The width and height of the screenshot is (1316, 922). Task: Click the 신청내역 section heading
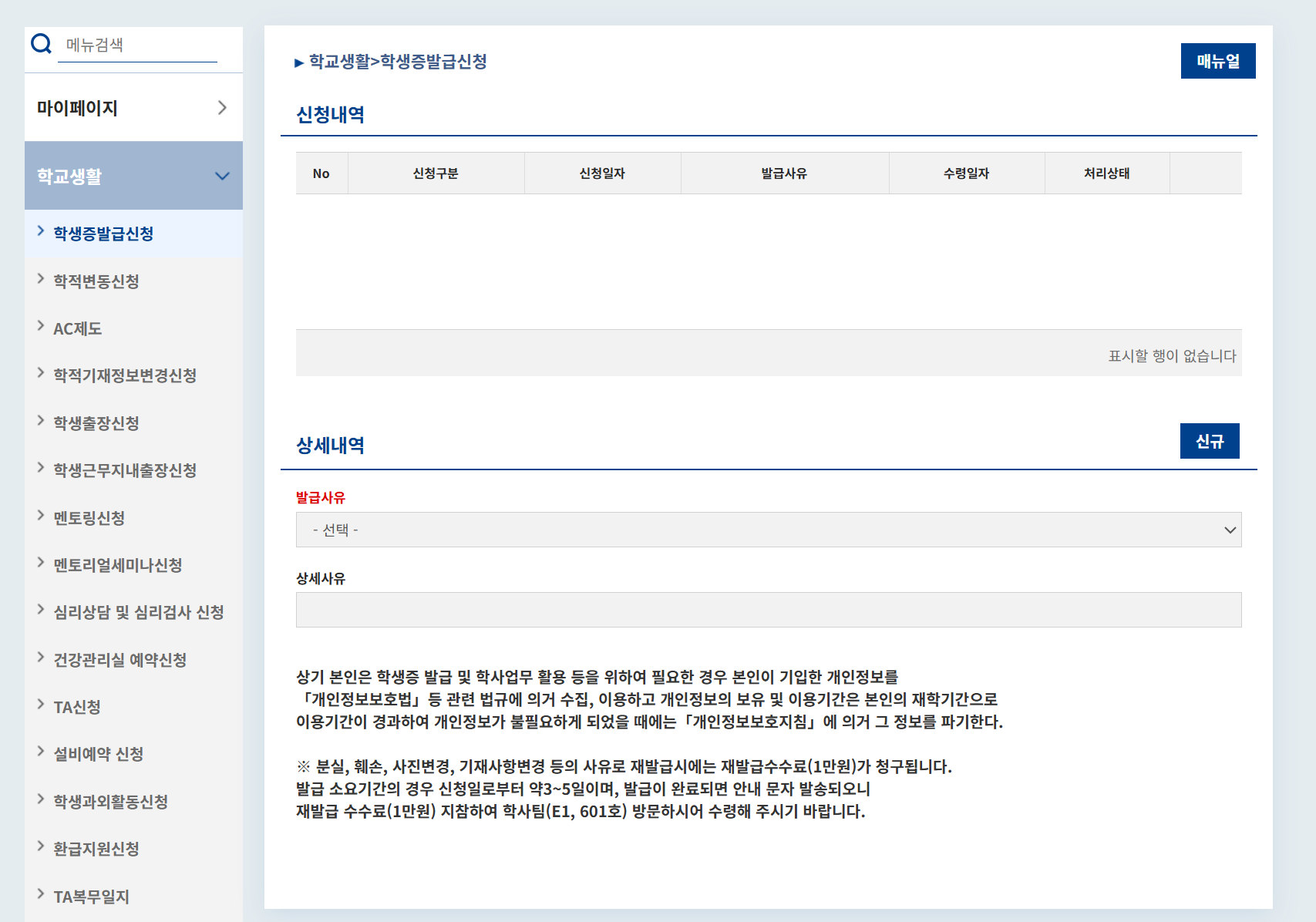[x=331, y=115]
